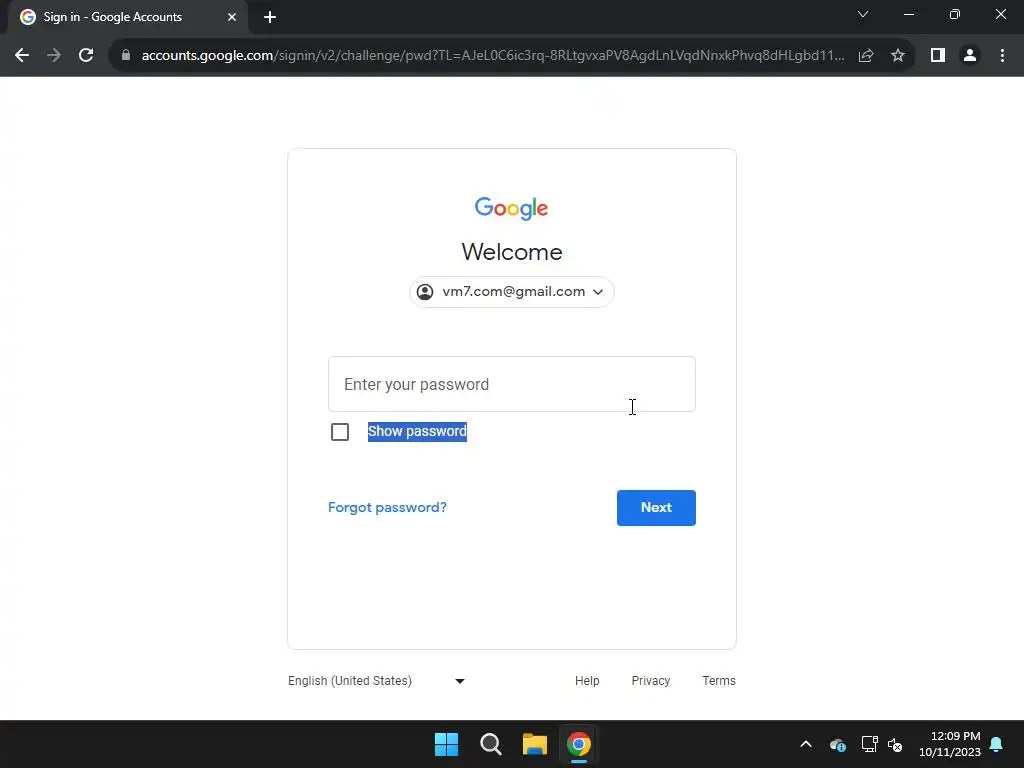Show hidden system tray icons
This screenshot has width=1024, height=768.
point(806,744)
